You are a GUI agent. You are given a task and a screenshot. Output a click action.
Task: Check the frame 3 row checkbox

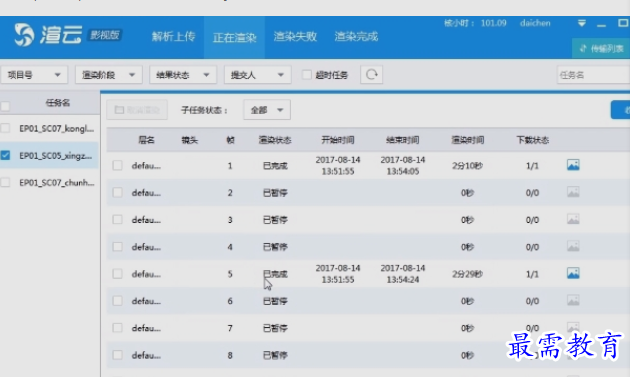click(x=117, y=219)
